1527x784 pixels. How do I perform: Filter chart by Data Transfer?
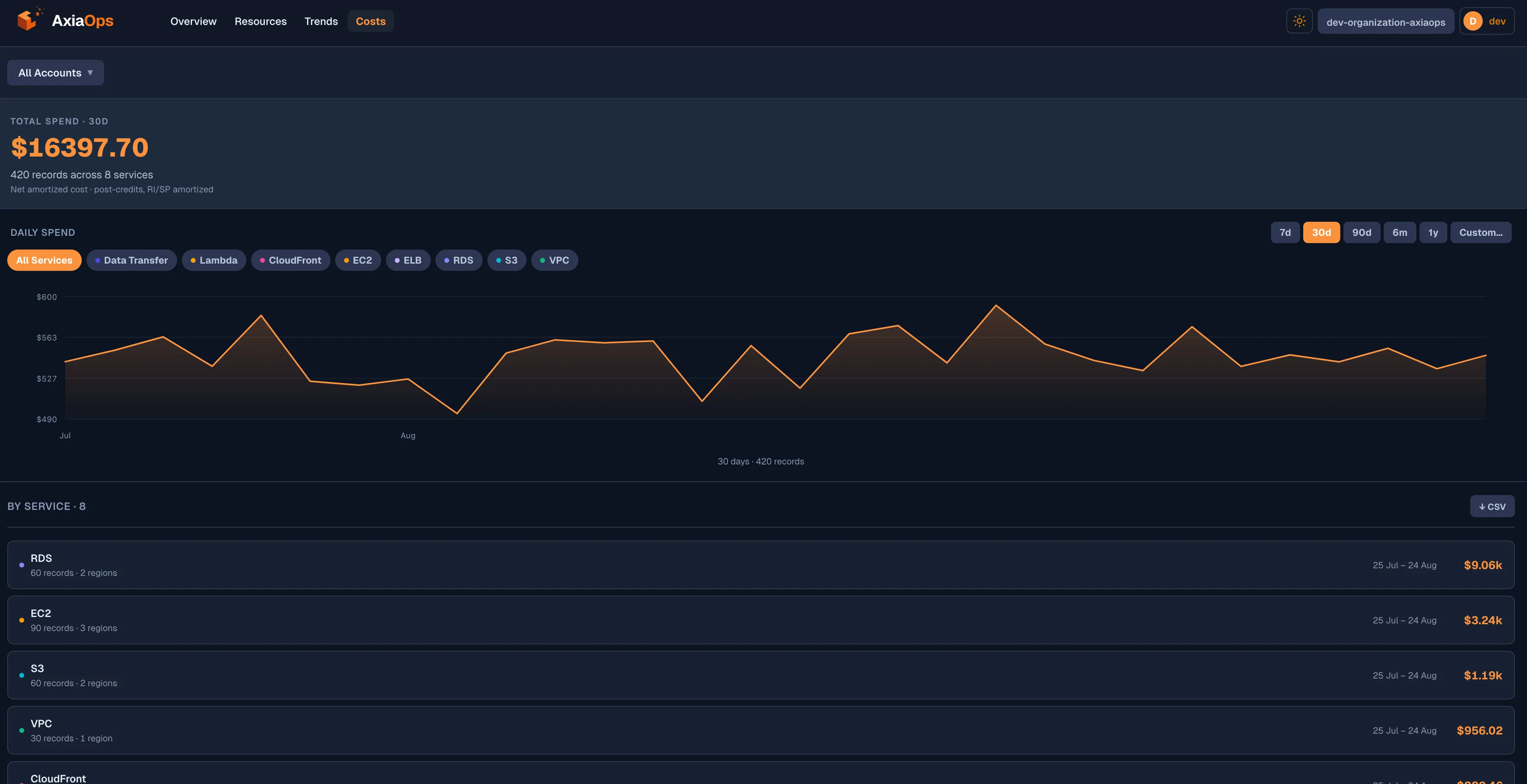tap(132, 260)
